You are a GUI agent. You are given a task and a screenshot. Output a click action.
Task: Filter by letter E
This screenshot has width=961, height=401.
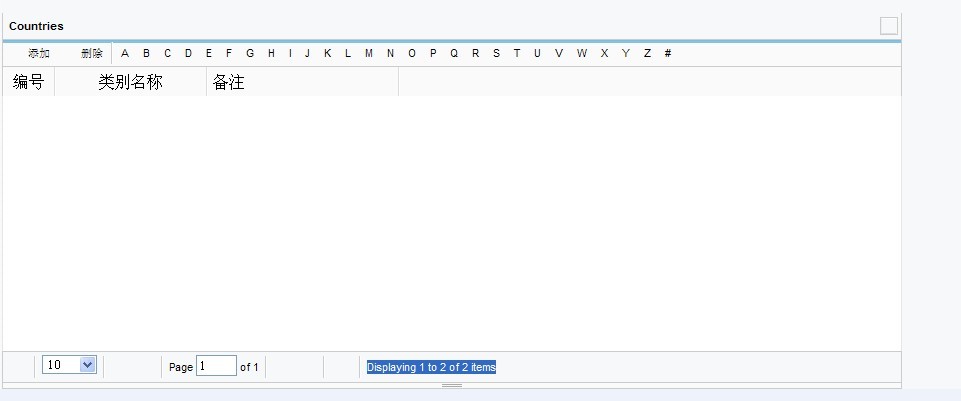209,53
